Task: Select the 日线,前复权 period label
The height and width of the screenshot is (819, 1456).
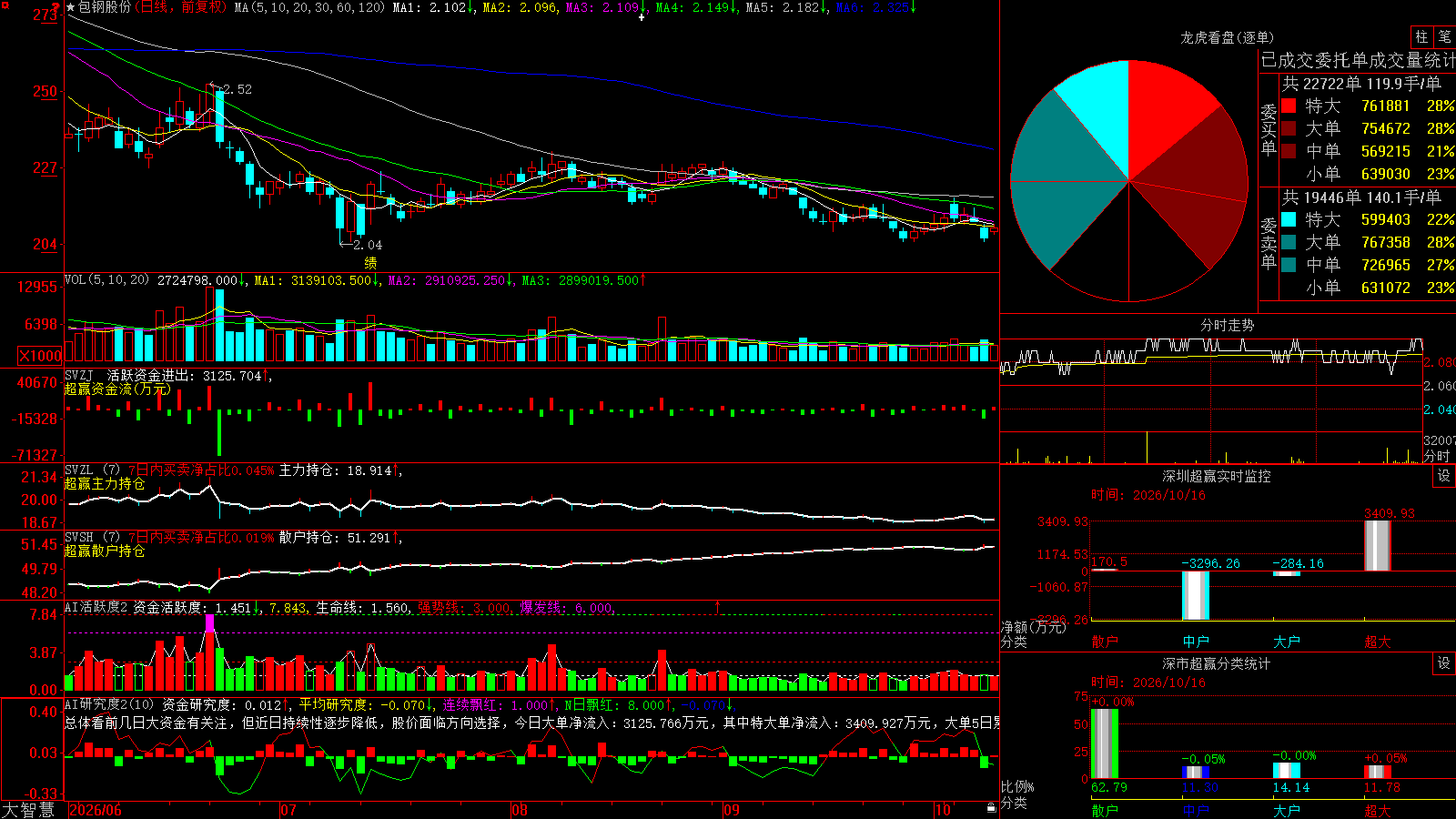Action: [182, 7]
